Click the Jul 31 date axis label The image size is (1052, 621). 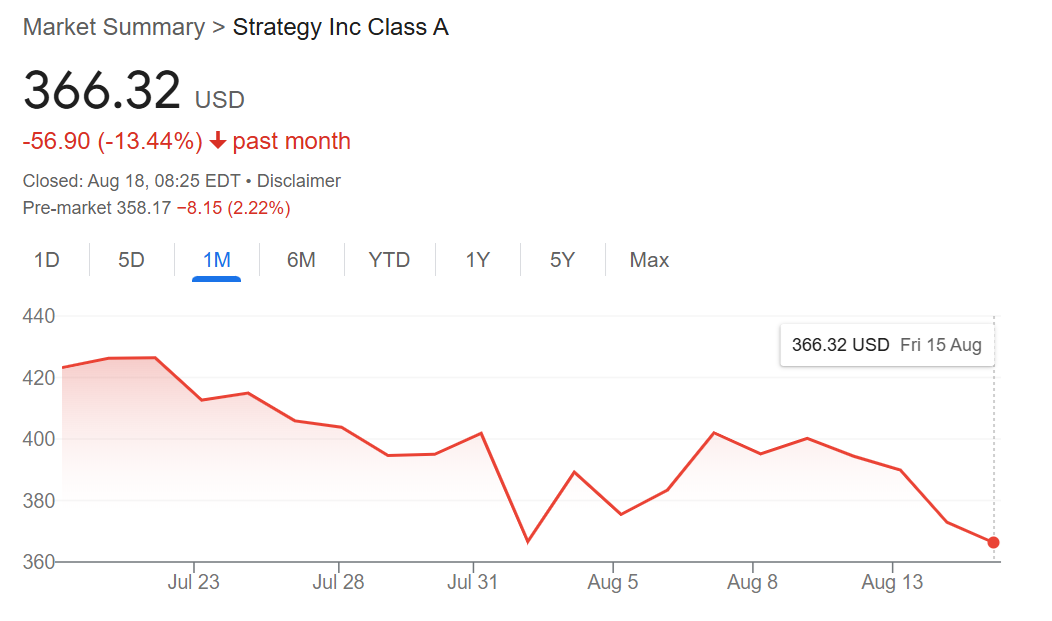pos(473,582)
